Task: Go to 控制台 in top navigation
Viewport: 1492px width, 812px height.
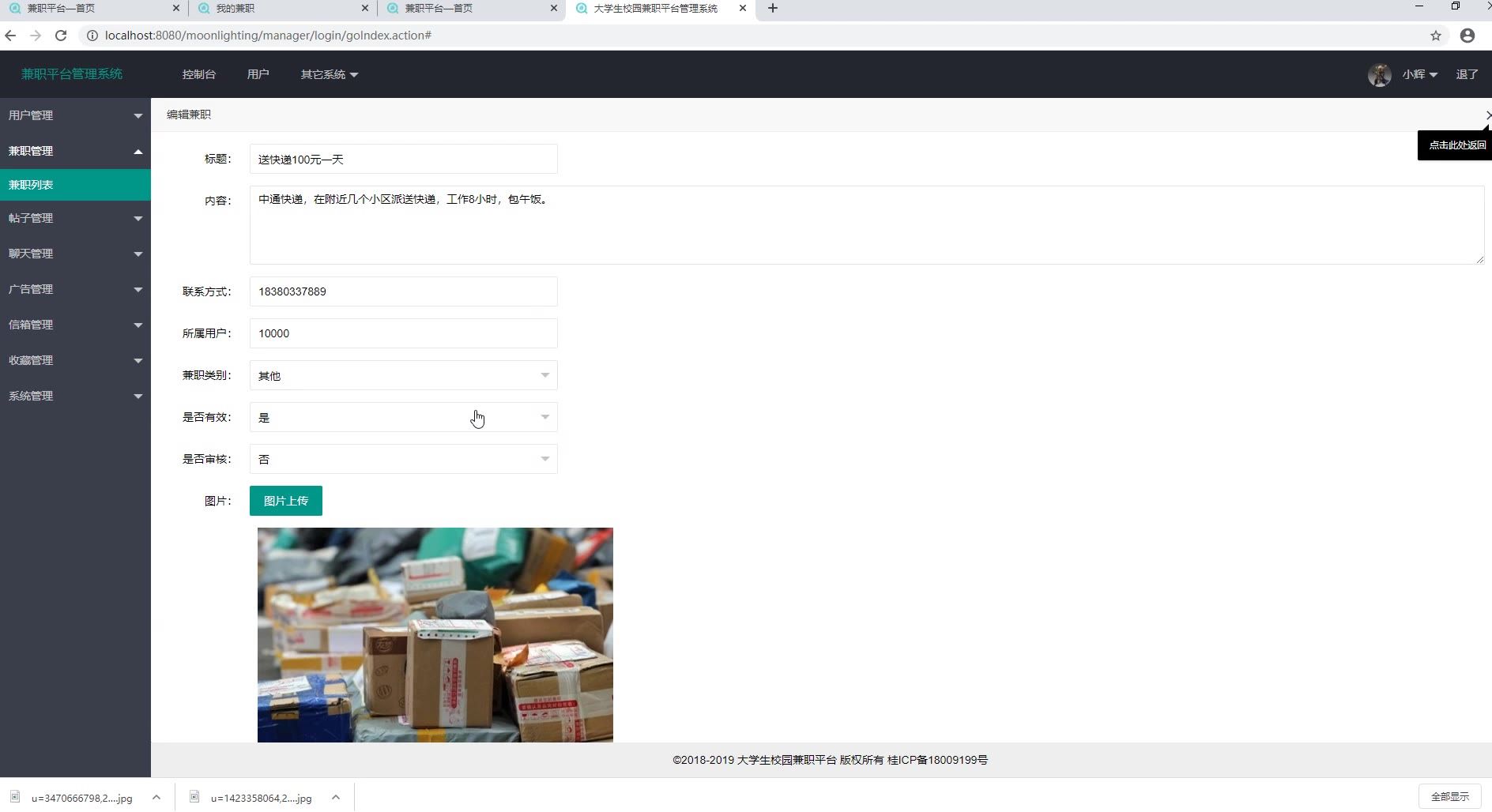Action: (x=199, y=74)
